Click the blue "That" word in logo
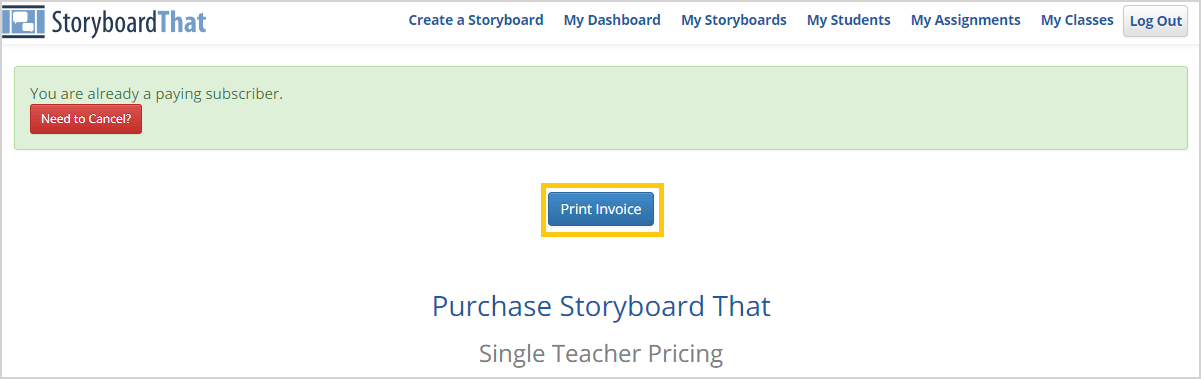This screenshot has height=379, width=1201. 182,20
